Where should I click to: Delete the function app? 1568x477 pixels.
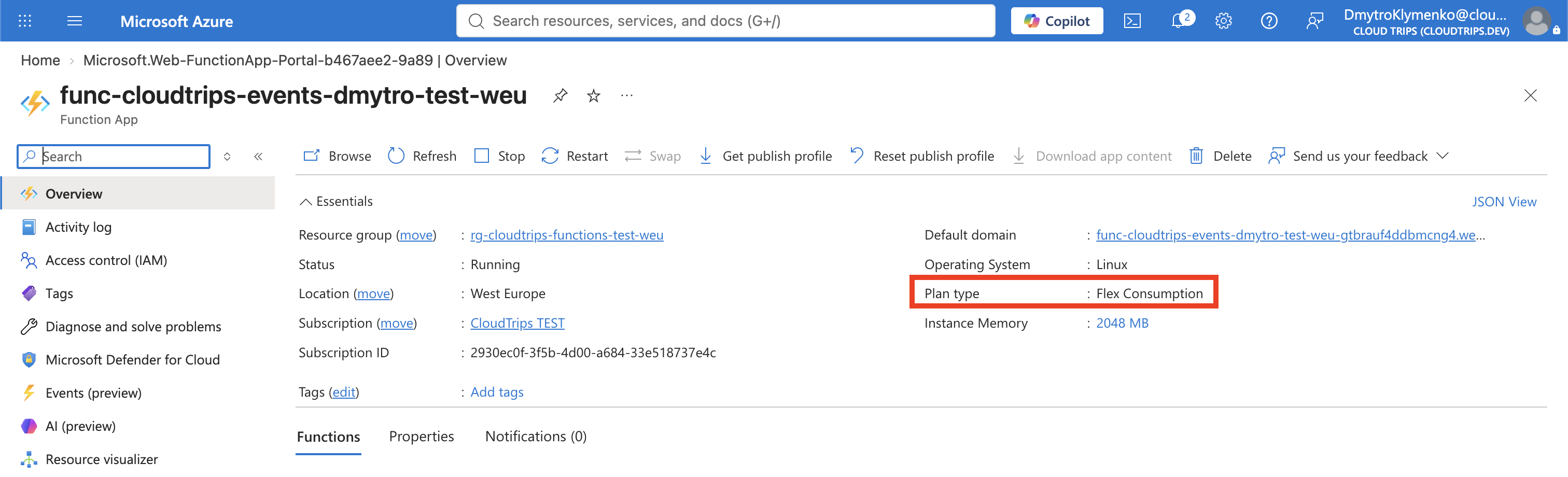(x=1221, y=157)
